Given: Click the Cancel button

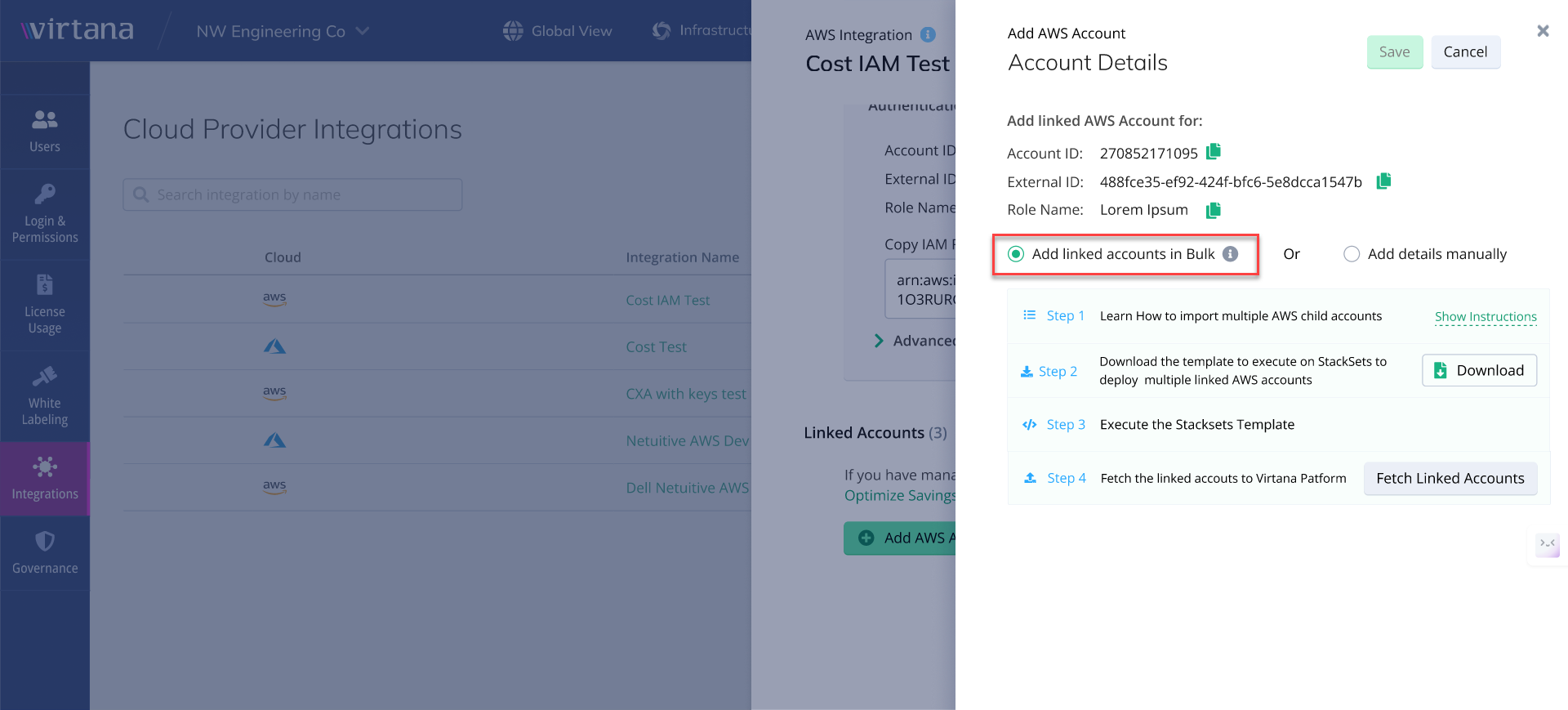Looking at the screenshot, I should click(x=1465, y=52).
